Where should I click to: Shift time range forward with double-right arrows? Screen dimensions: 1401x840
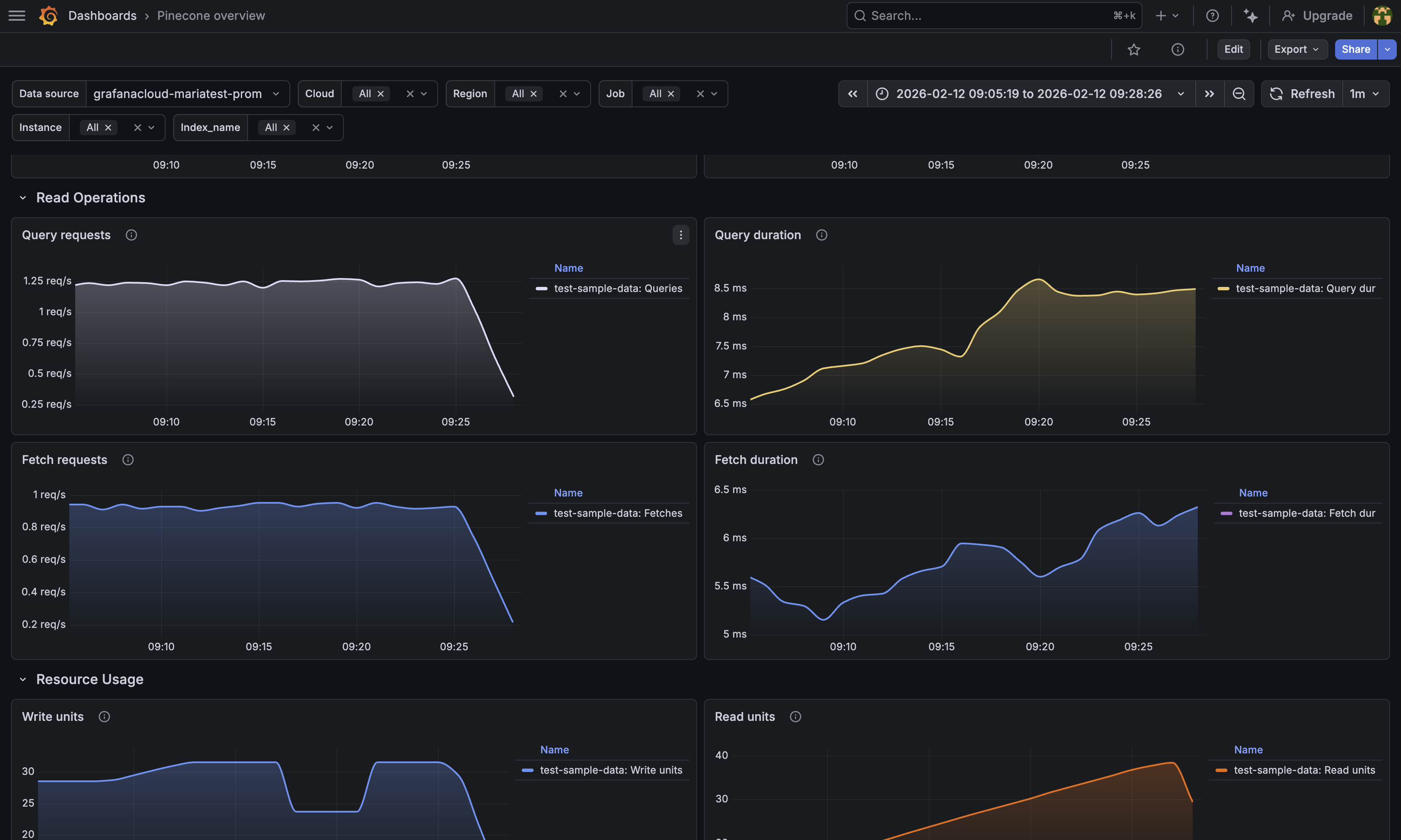tap(1209, 94)
